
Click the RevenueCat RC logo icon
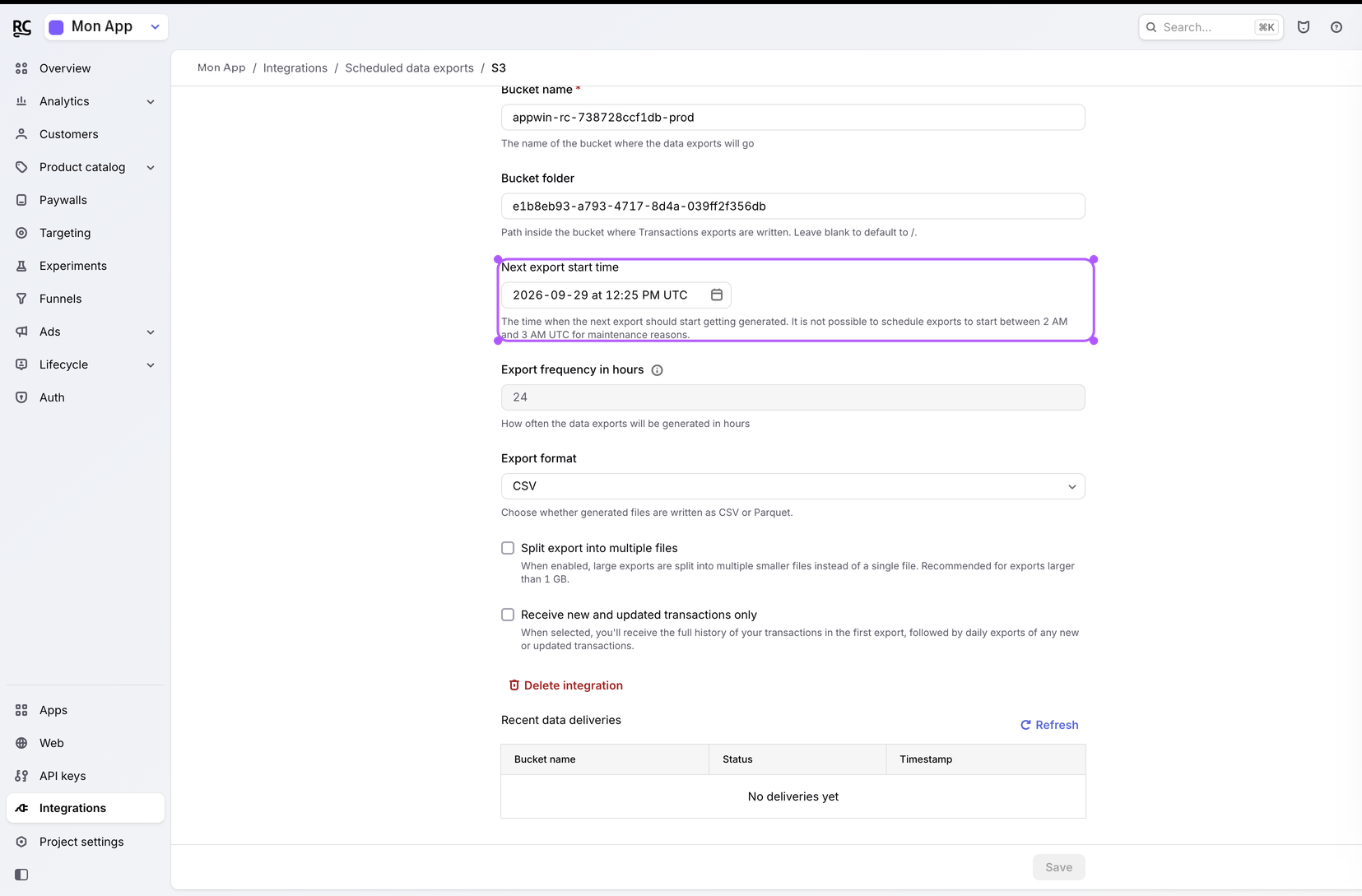(22, 27)
